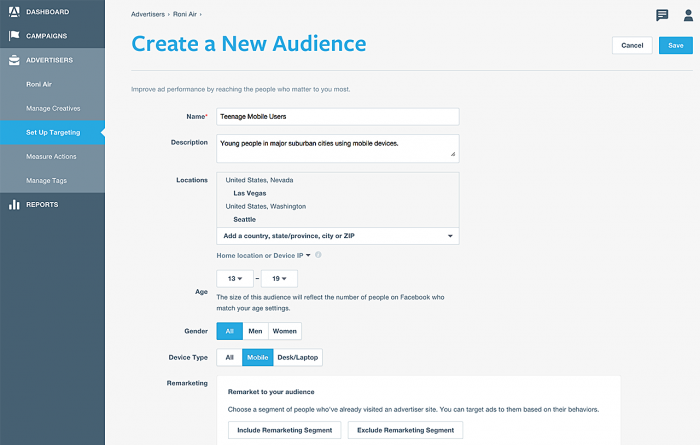This screenshot has height=445, width=700.
Task: Go to Measure Actions menu item
Action: coord(51,156)
